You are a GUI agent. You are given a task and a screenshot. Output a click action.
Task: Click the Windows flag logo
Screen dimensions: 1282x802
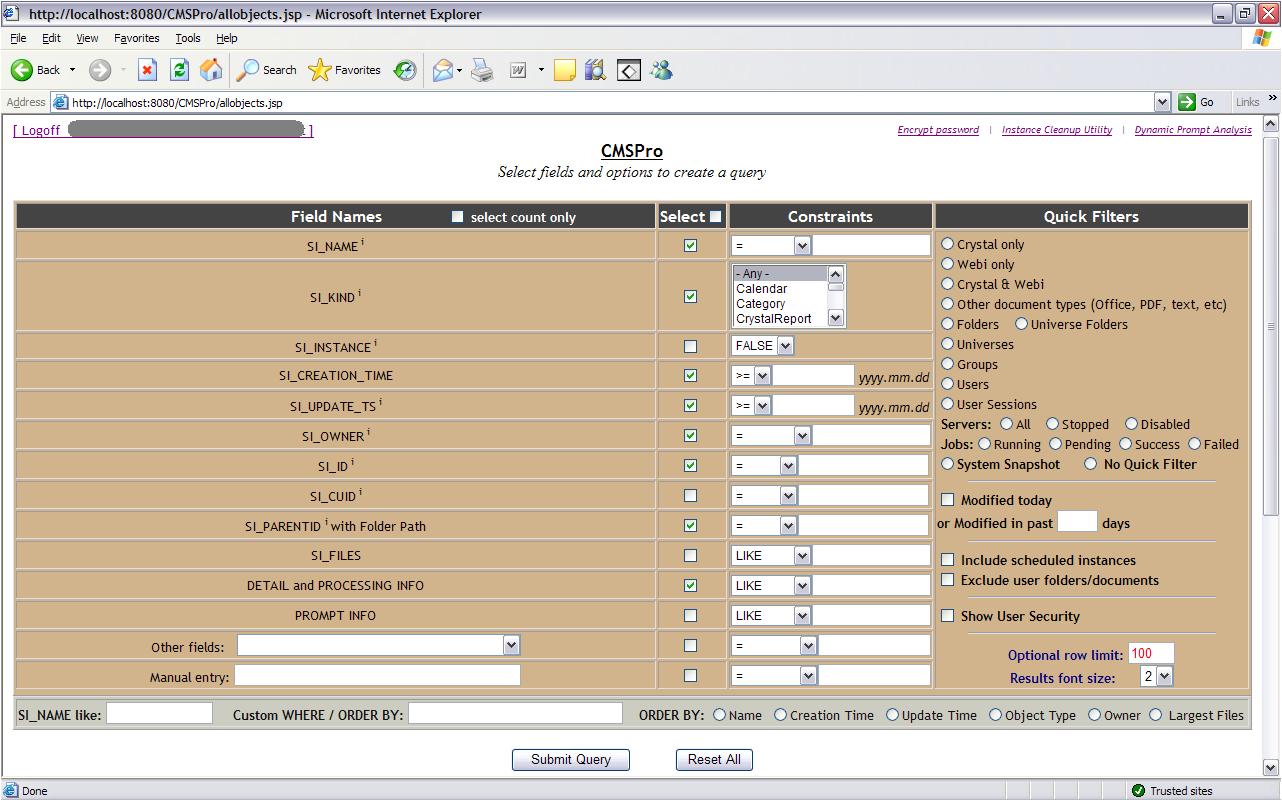tap(1262, 38)
